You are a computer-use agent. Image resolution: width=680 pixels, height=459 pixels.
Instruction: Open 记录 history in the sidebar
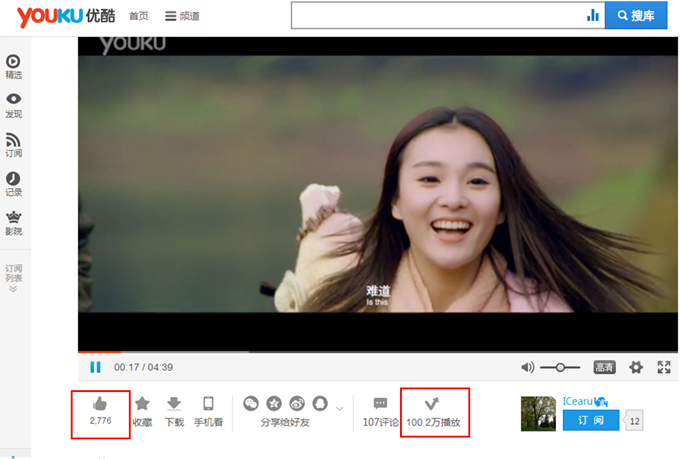[x=13, y=184]
